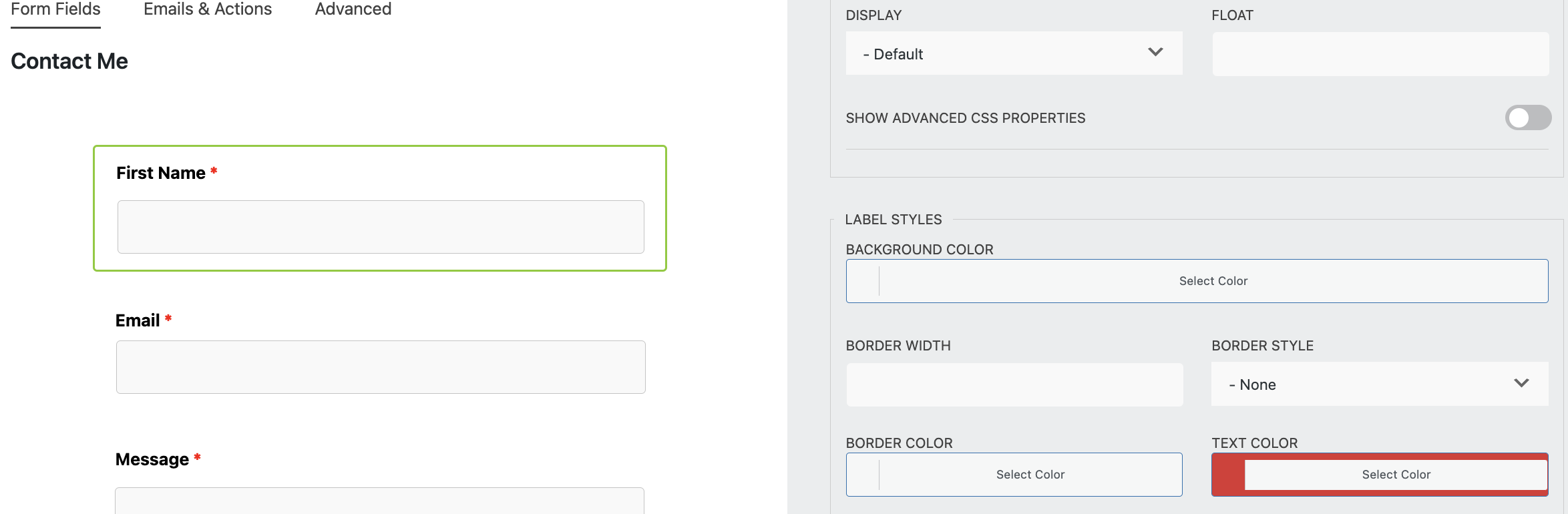Viewport: 1568px width, 514px height.
Task: Open the Advanced tab
Action: (x=353, y=9)
